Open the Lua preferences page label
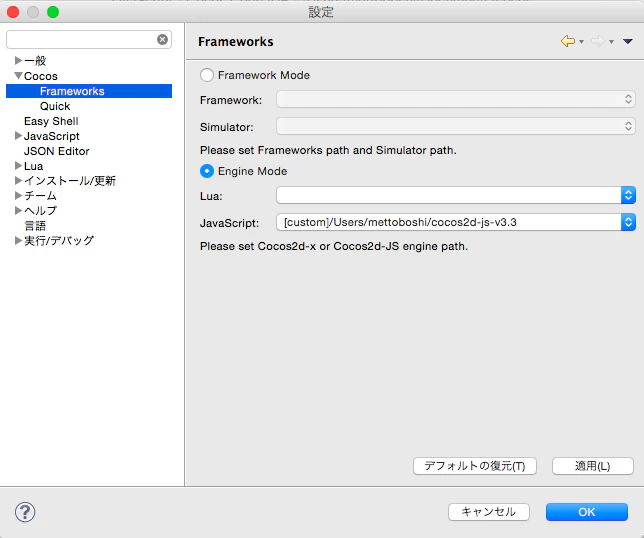Screen dimensions: 644x538 tap(33, 166)
